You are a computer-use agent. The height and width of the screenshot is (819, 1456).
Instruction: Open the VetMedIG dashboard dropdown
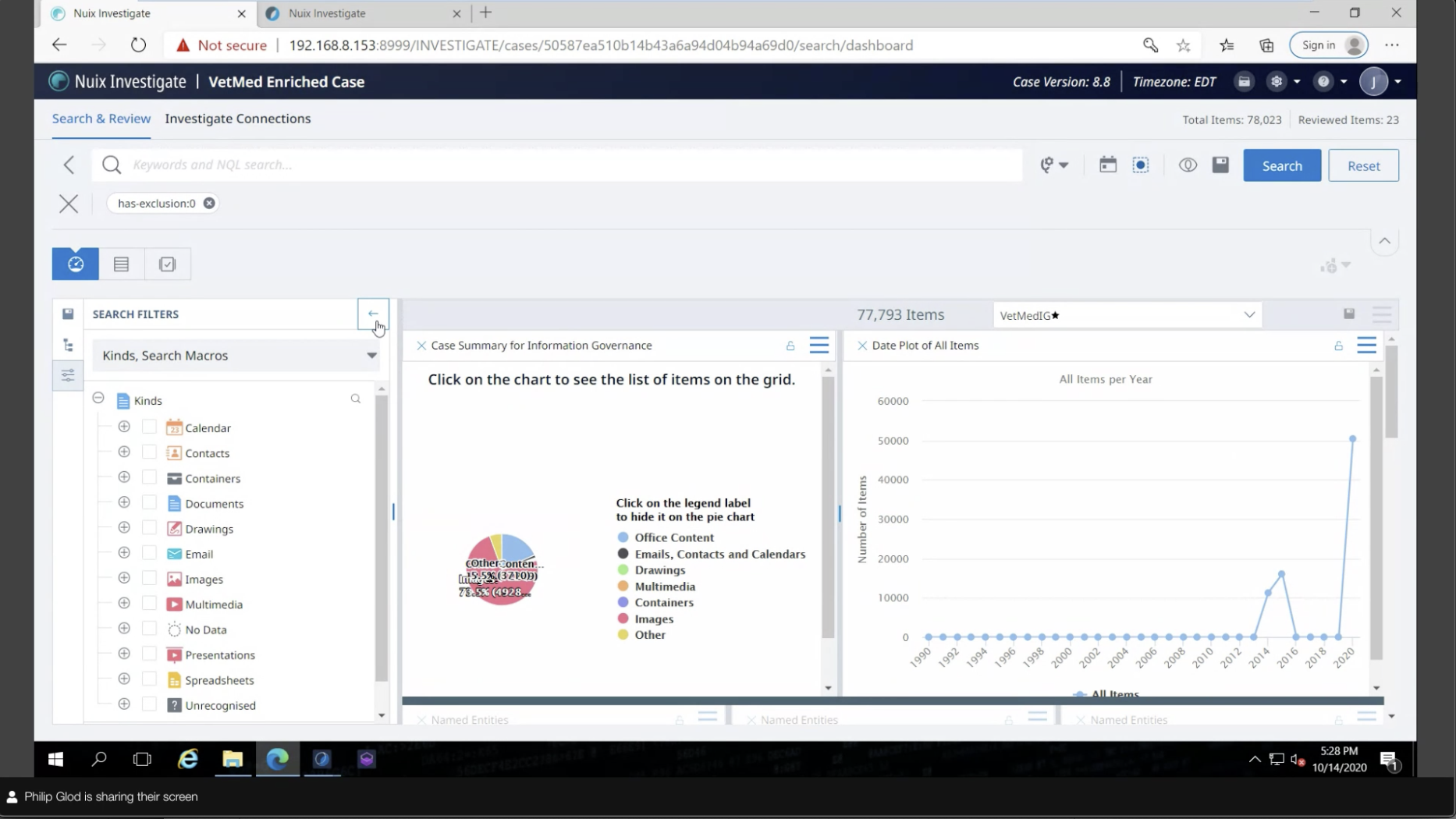coord(1128,315)
